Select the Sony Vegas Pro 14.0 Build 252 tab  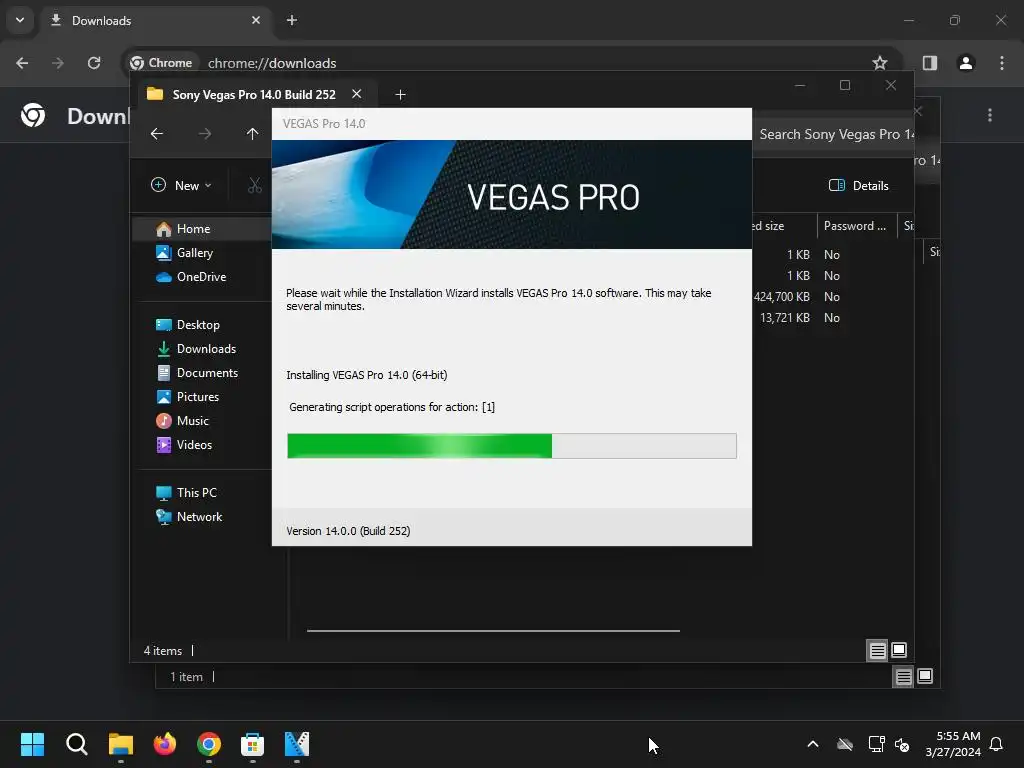(253, 95)
